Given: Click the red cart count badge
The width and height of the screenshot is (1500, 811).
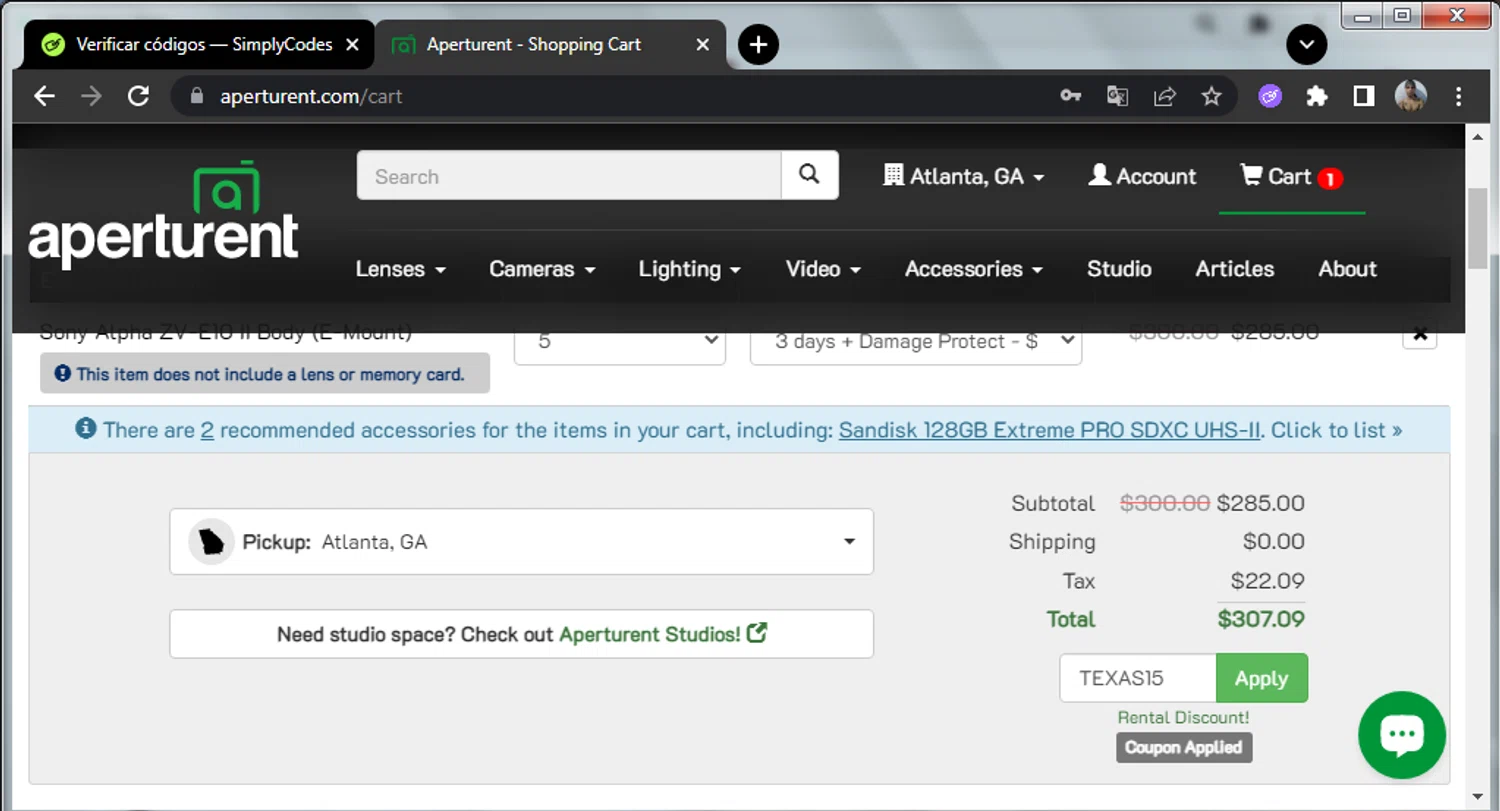Looking at the screenshot, I should [x=1330, y=179].
